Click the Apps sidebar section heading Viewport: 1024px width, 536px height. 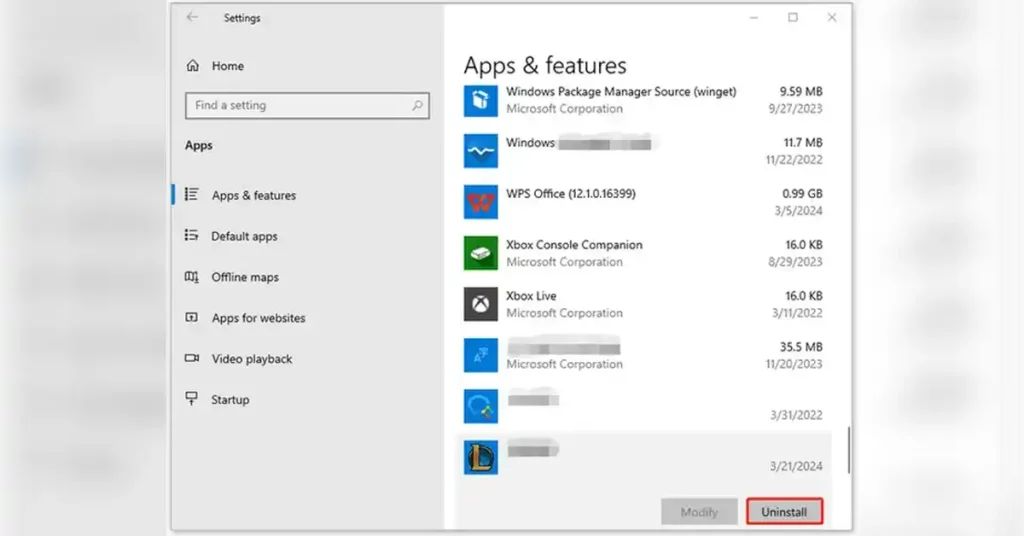click(x=199, y=145)
